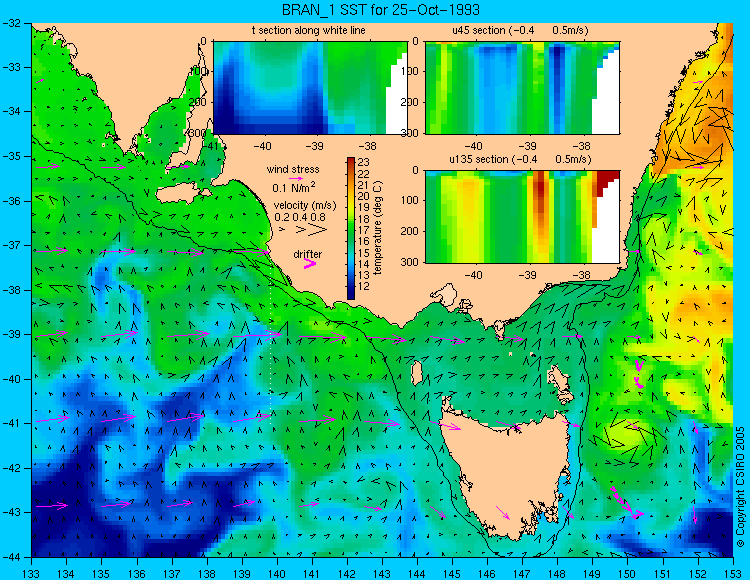This screenshot has height=580, width=750.
Task: Click the '© Copyright CSIRO 2005' notice
Action: tap(740, 487)
